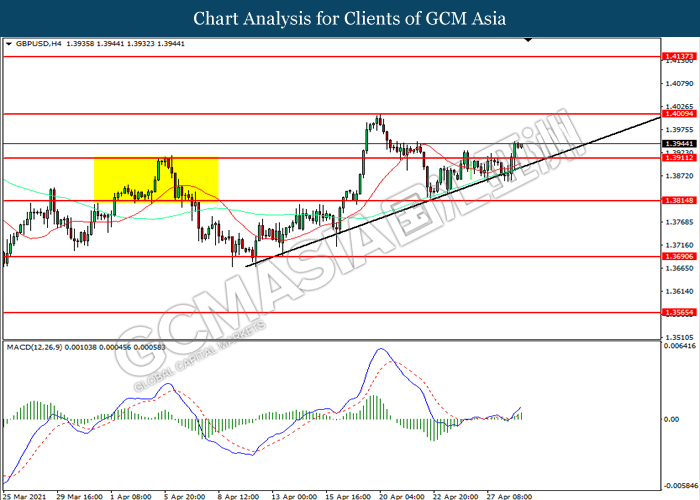This screenshot has width=700, height=500.
Task: Click the Chart Analysis for Clients header title
Action: (x=350, y=19)
